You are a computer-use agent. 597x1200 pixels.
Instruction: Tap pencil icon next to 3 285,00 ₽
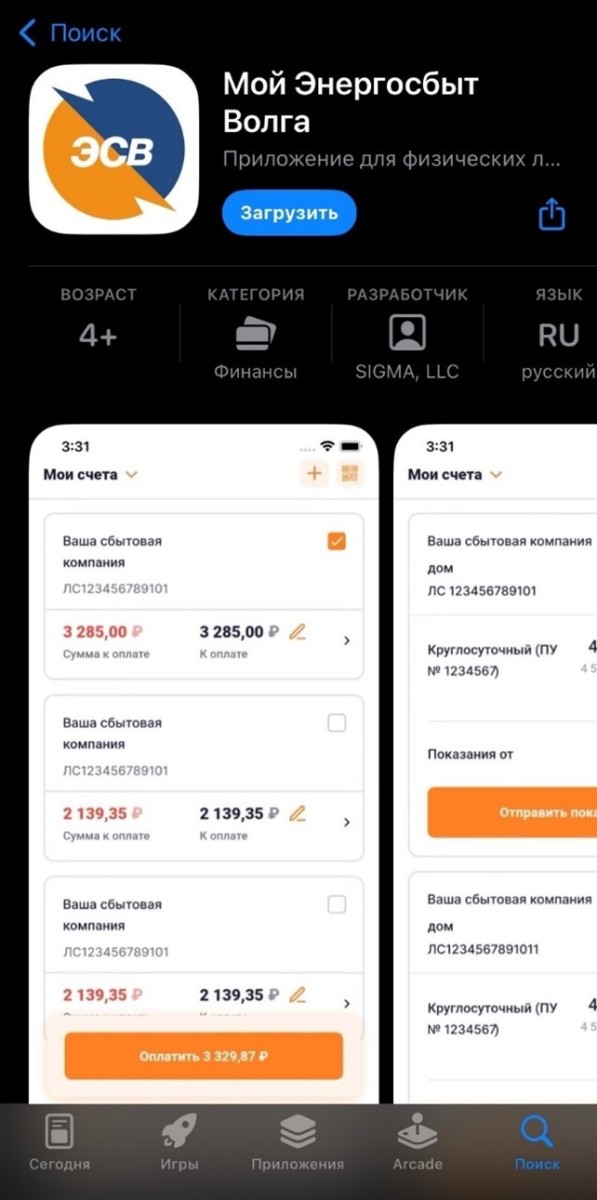pyautogui.click(x=297, y=631)
